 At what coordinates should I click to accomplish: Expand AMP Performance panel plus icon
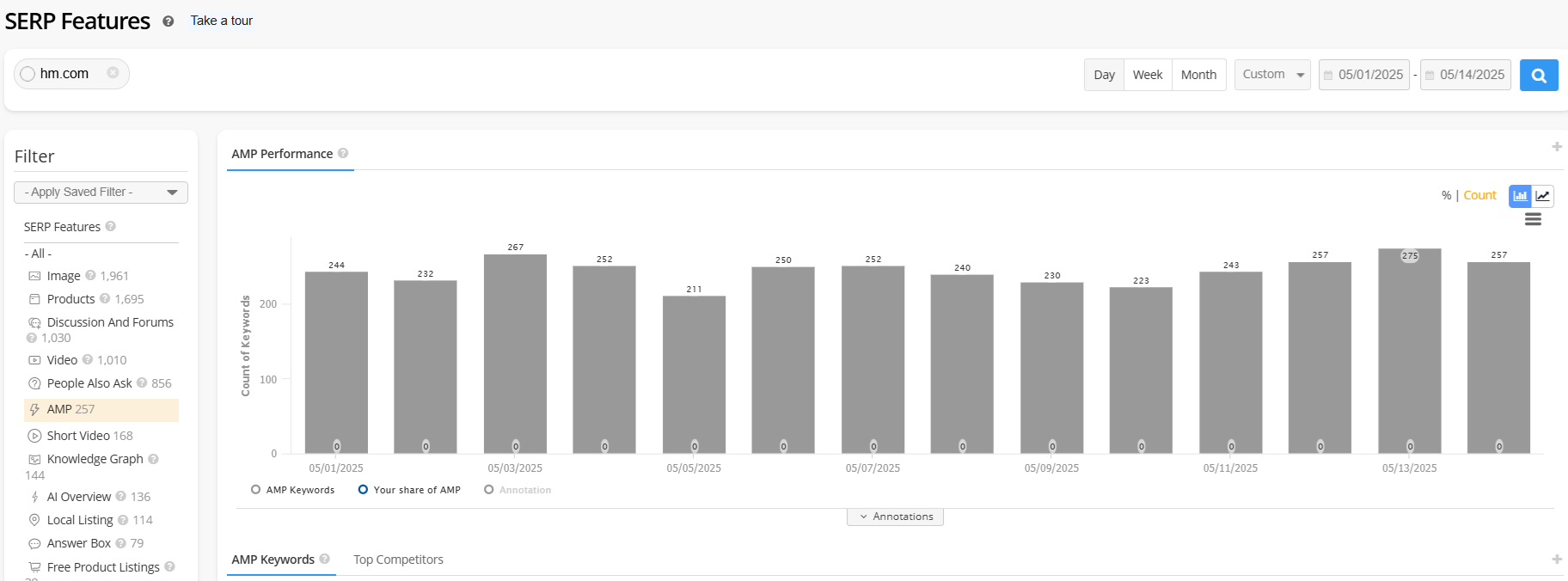click(1556, 147)
